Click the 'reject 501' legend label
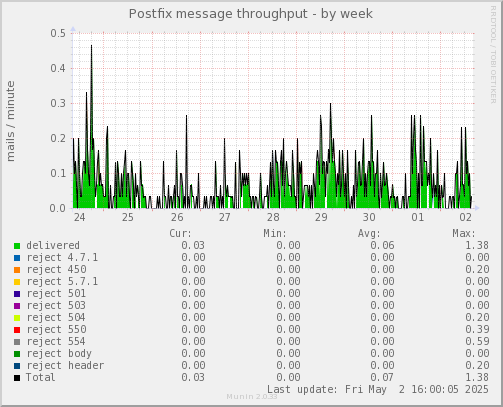Screen dimensions: 503x407 (56, 293)
